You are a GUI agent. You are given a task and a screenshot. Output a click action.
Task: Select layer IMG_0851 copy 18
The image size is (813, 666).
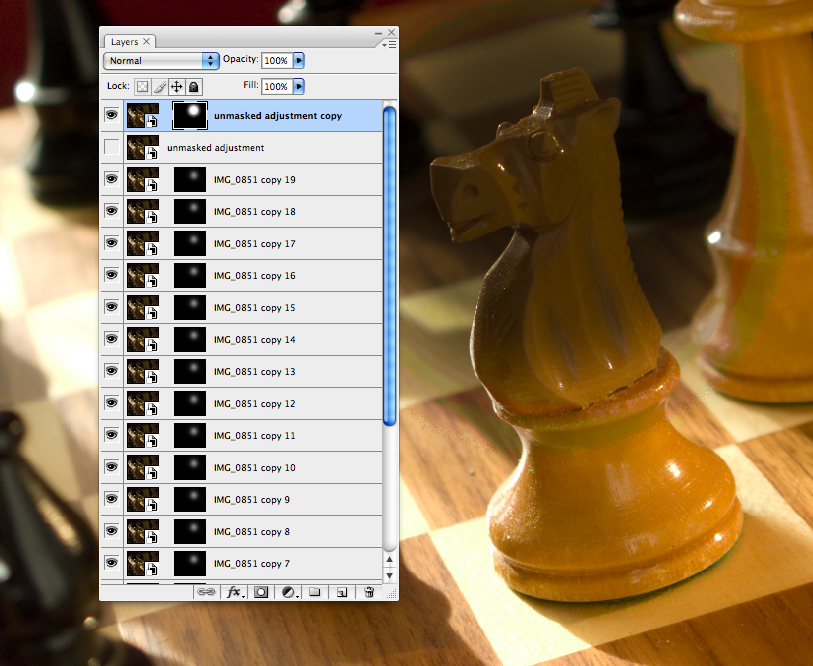(255, 212)
